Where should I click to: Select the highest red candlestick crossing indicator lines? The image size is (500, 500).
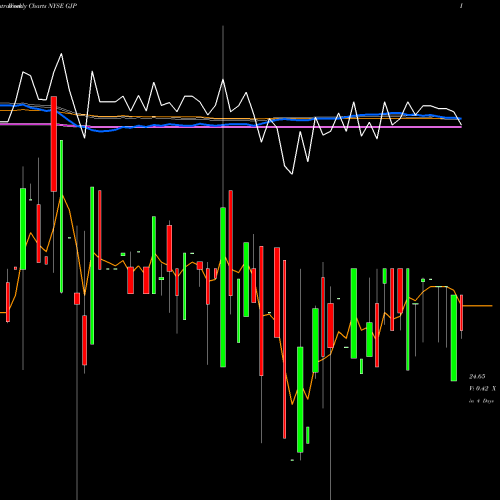coord(54,144)
